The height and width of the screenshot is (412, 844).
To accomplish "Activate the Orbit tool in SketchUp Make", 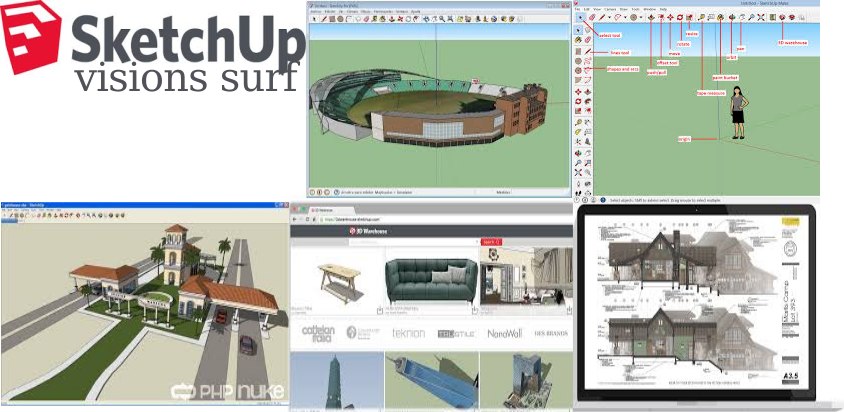I will pos(732,17).
